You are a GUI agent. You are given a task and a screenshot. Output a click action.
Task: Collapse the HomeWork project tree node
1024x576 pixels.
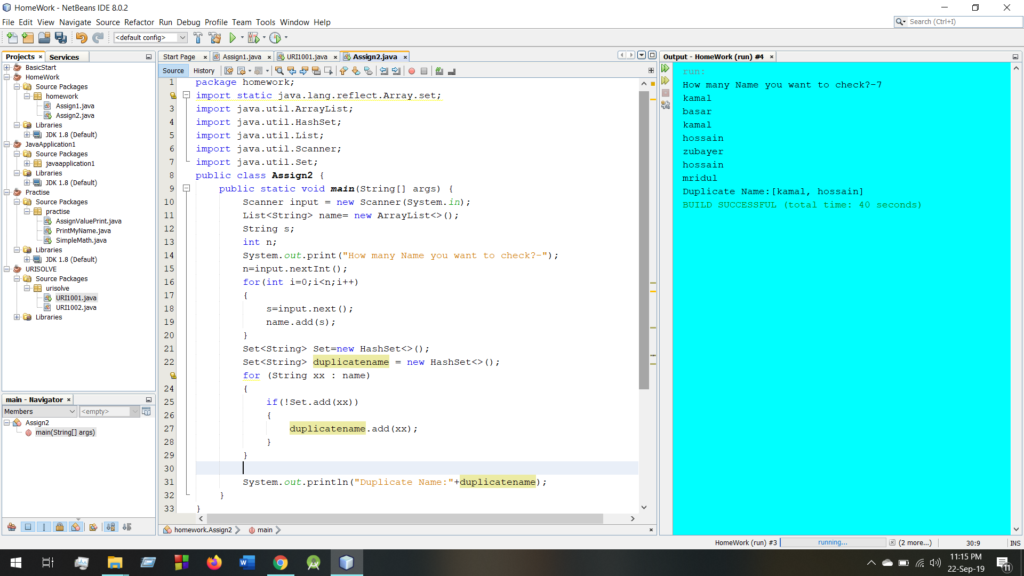[7, 77]
